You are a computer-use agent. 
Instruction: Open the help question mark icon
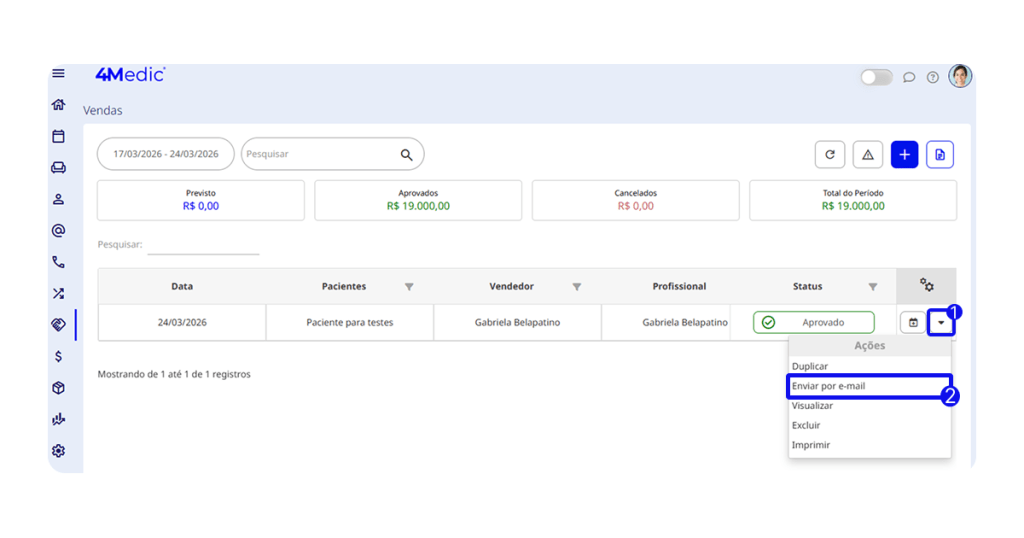click(932, 77)
